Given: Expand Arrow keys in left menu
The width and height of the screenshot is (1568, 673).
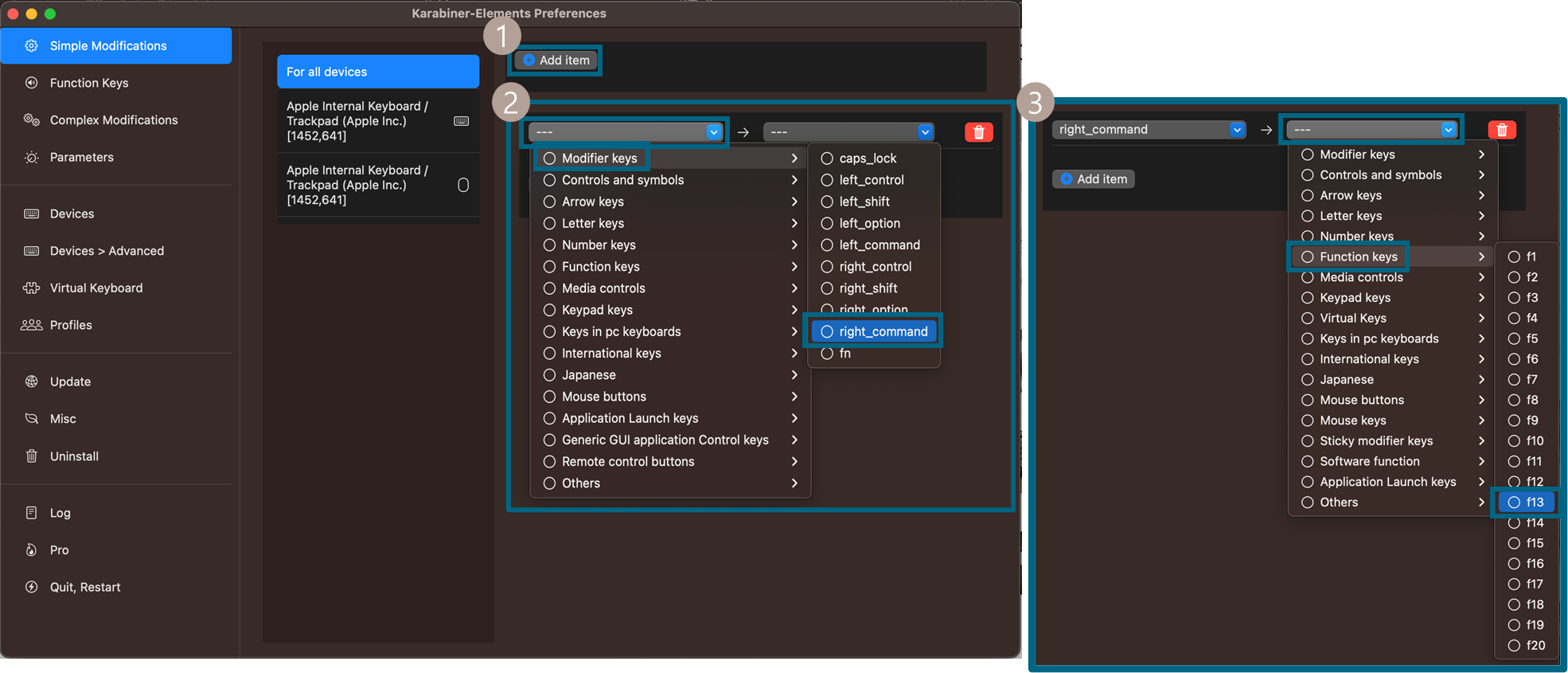Looking at the screenshot, I should [x=670, y=202].
